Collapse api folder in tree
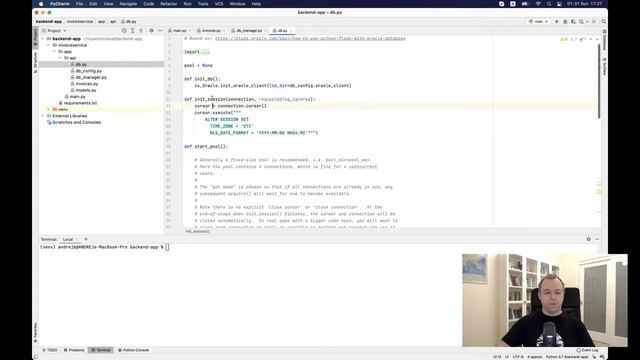Screen dimensions: 640x360 point(60,58)
